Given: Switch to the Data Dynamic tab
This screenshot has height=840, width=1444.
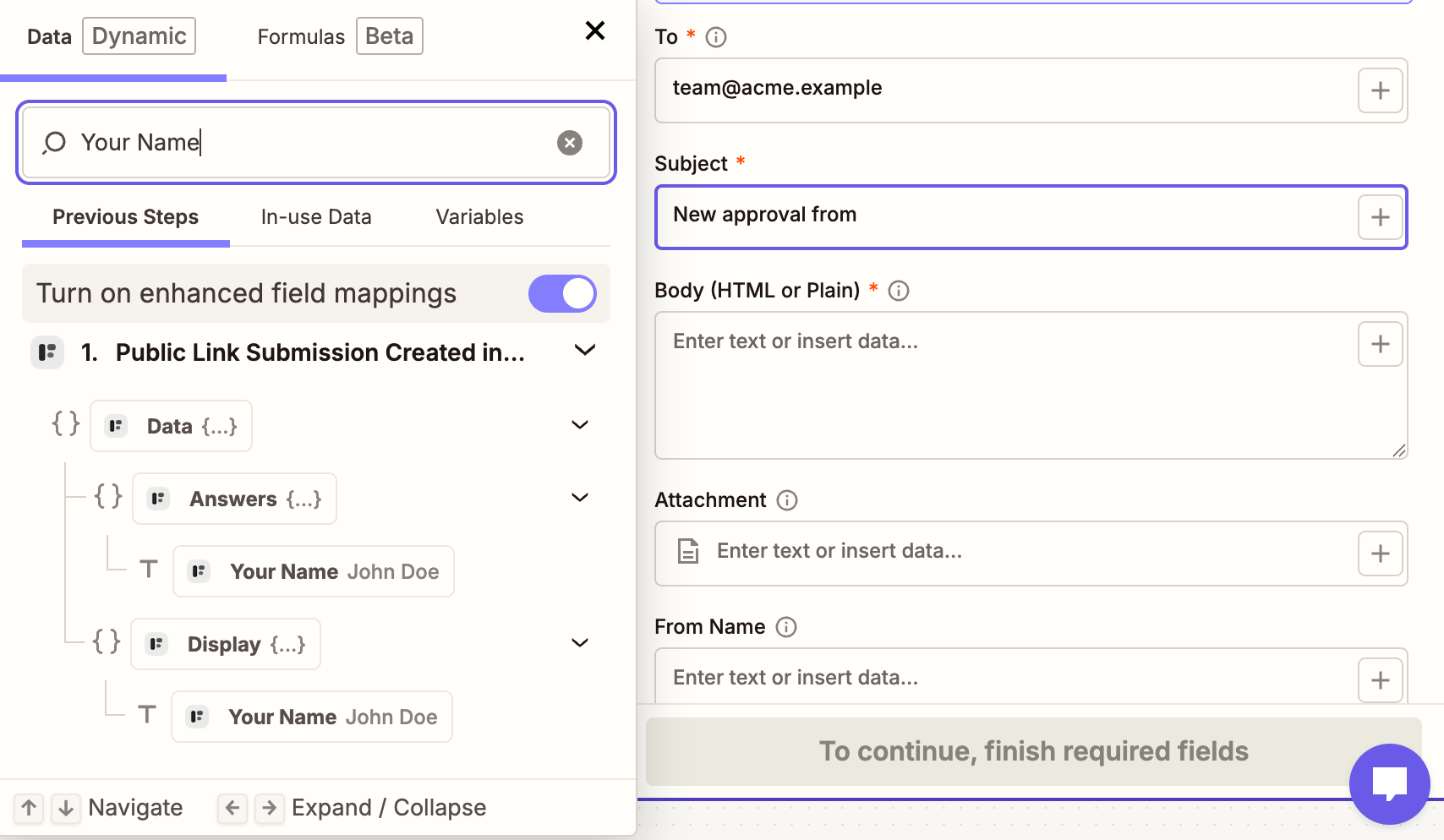Looking at the screenshot, I should pos(111,37).
